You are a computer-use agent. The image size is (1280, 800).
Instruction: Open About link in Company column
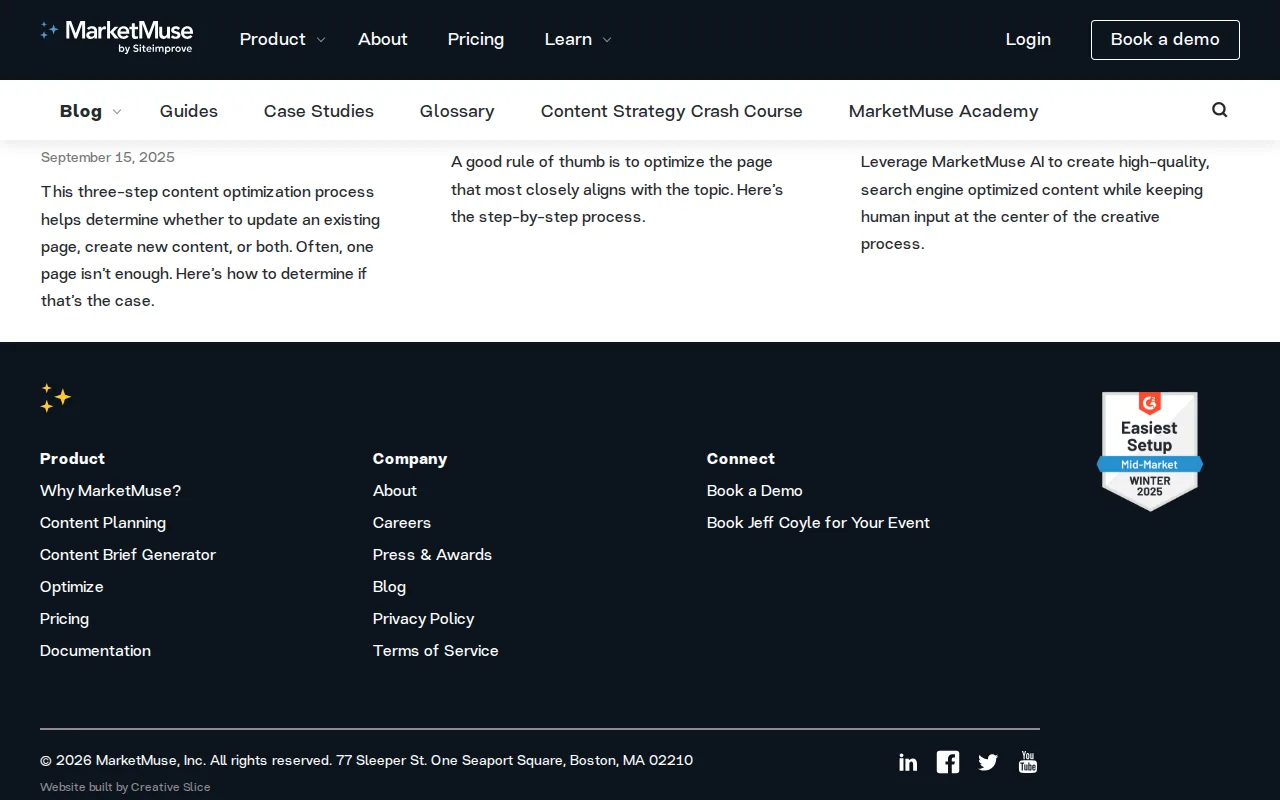pyautogui.click(x=395, y=490)
